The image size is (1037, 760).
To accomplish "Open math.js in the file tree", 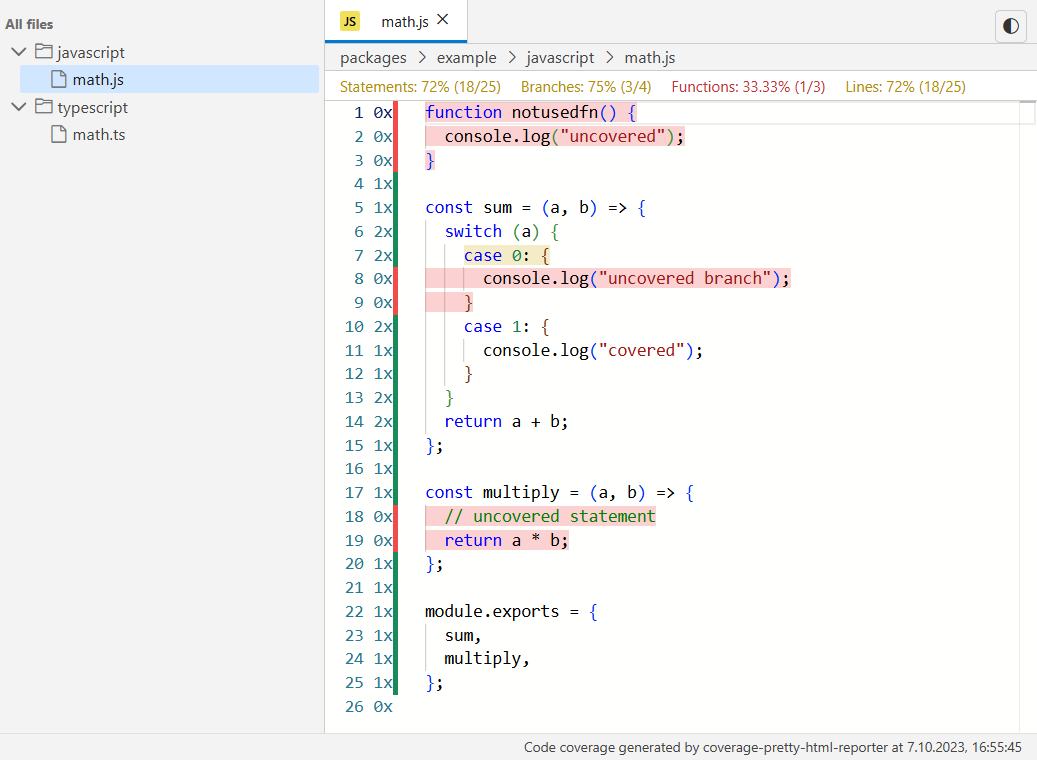I will coord(169,79).
